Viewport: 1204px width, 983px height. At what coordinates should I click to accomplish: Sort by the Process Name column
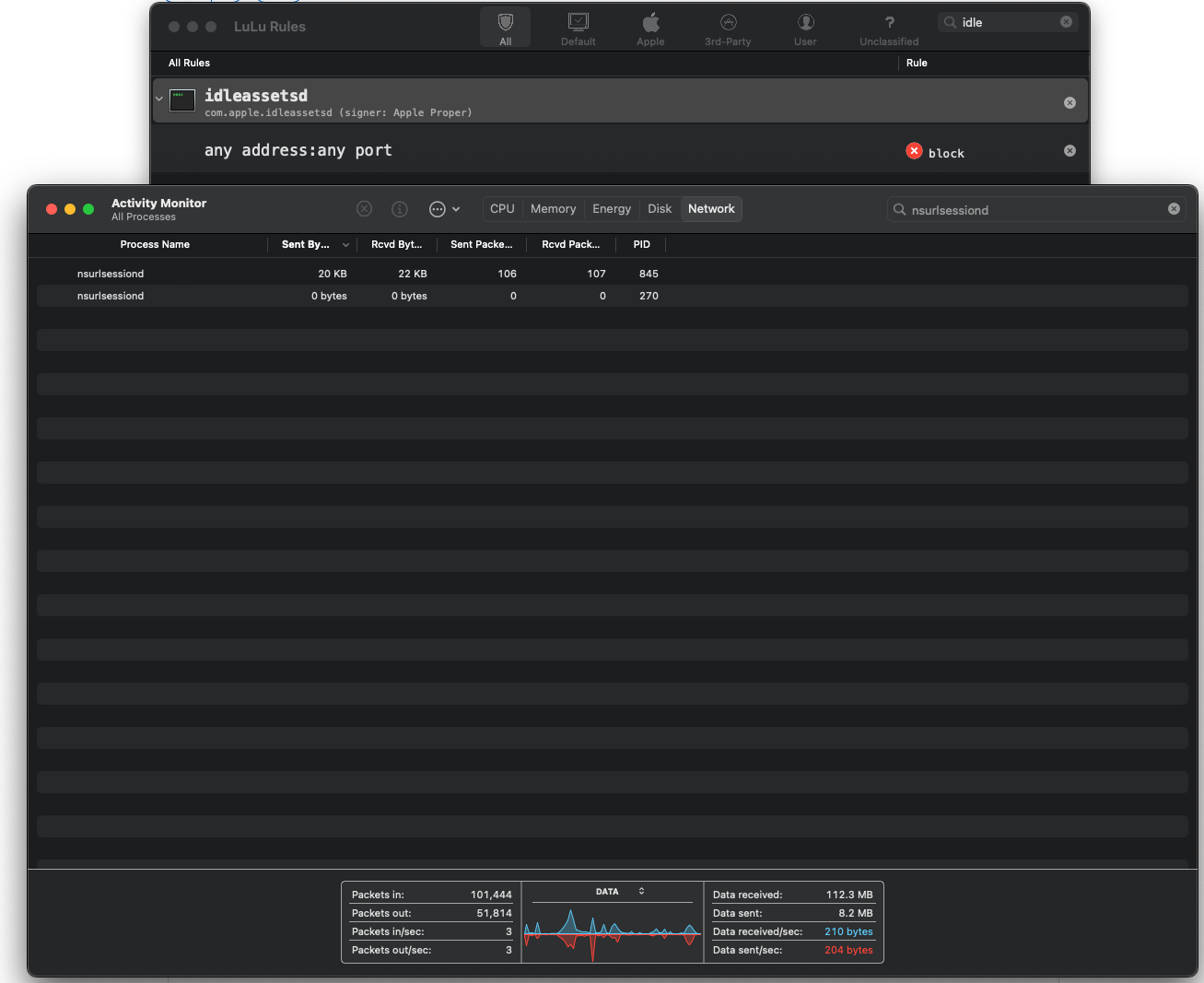155,244
